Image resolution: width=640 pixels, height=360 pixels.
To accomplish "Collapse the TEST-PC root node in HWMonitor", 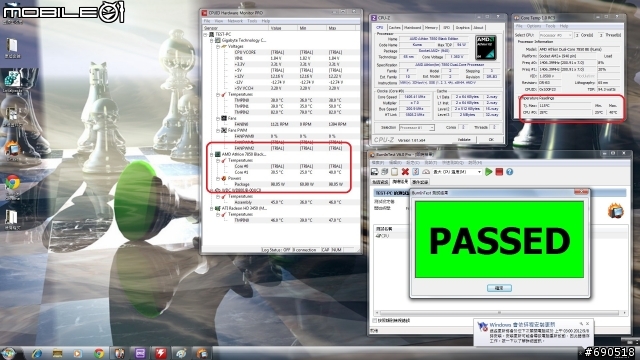I will point(206,35).
